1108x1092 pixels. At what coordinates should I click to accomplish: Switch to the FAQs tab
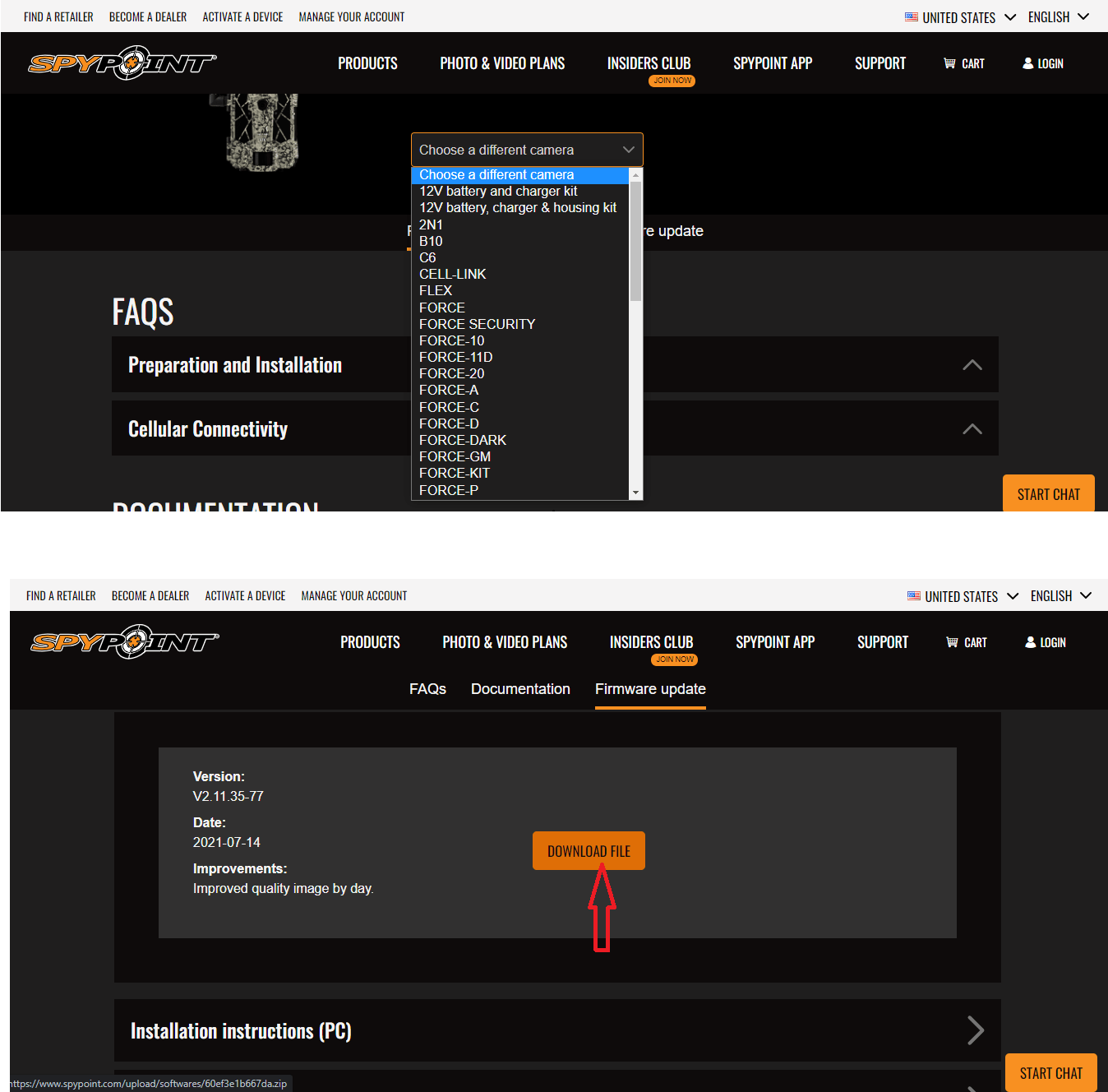coord(427,689)
